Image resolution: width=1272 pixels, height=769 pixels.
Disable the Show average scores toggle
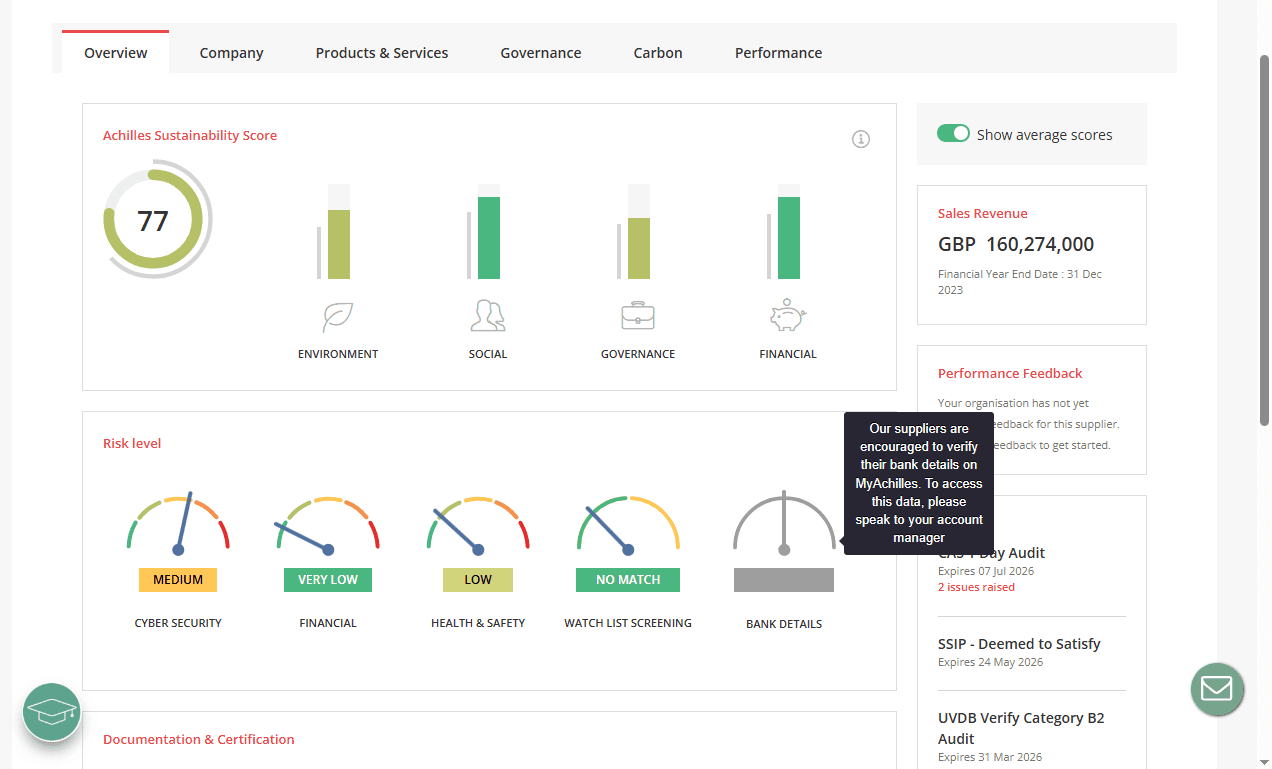tap(954, 133)
